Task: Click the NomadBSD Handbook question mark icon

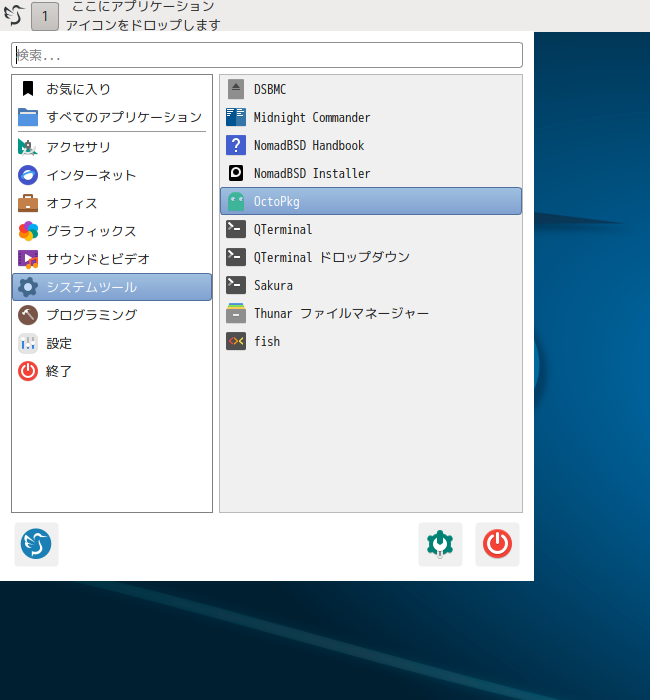Action: pyautogui.click(x=236, y=145)
